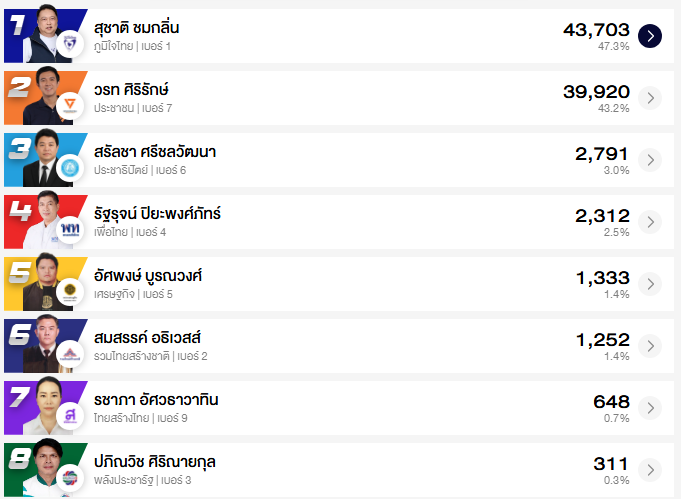Image resolution: width=681 pixels, height=499 pixels.
Task: Click the 1,252 vote count
Action: click(x=602, y=339)
